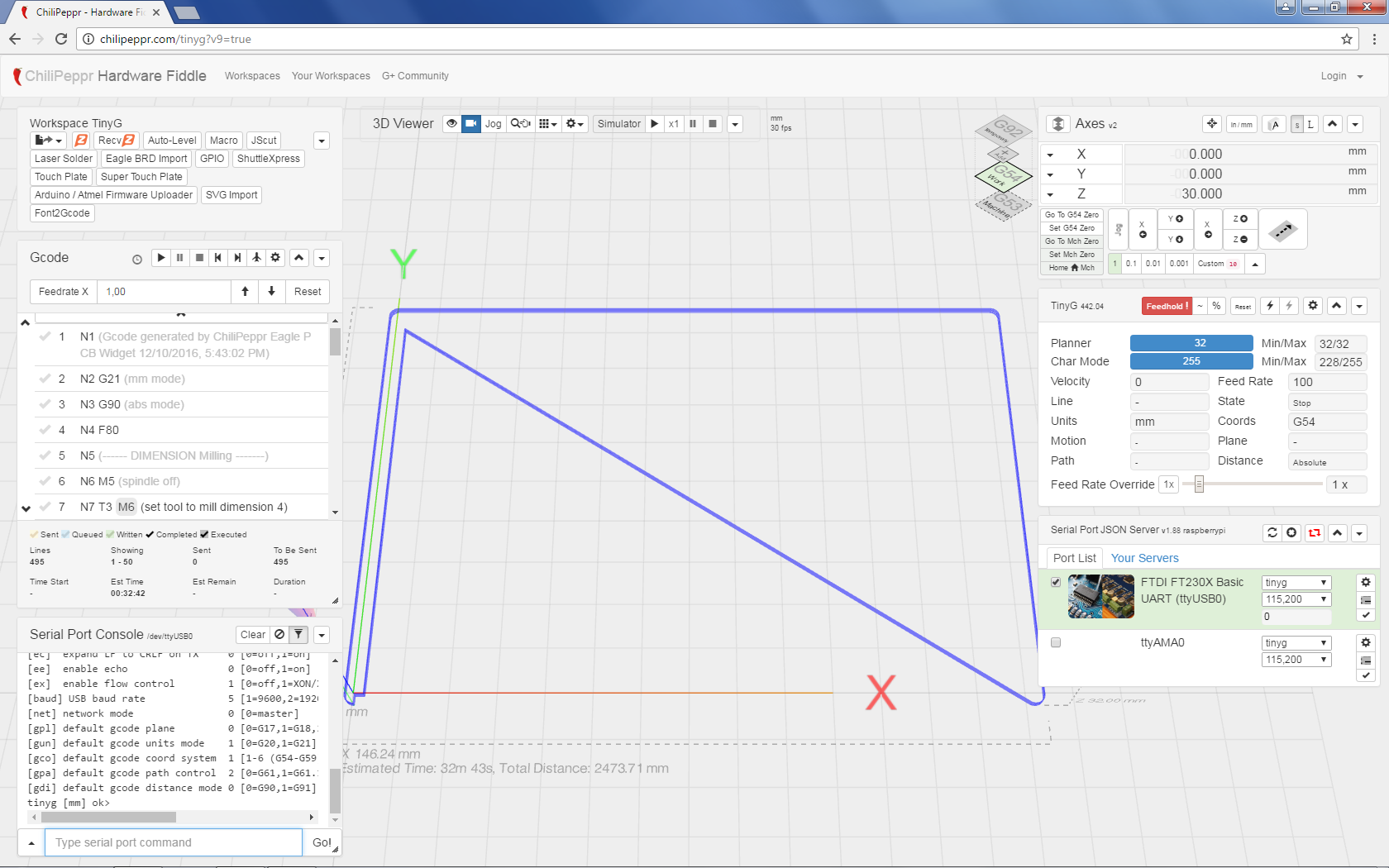Expand the X axis dropdown arrow
This screenshot has height=868, width=1389.
[x=1050, y=155]
